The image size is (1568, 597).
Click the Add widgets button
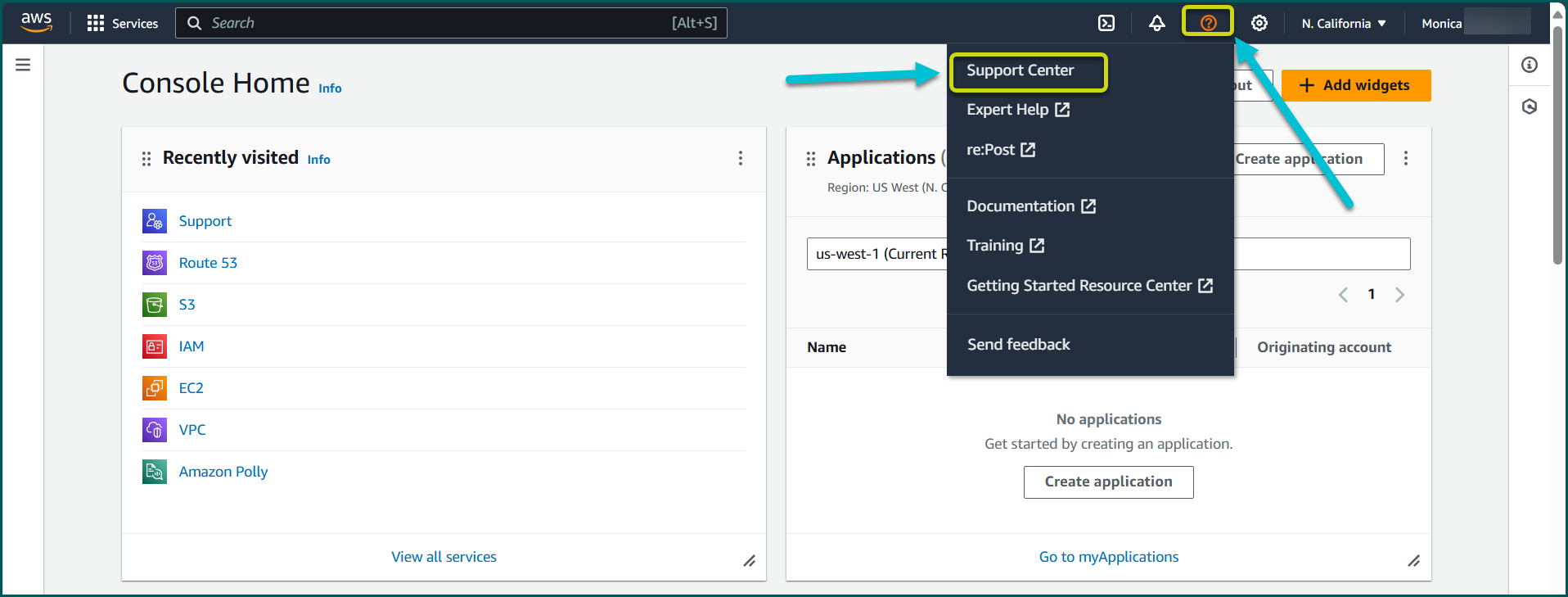1356,85
